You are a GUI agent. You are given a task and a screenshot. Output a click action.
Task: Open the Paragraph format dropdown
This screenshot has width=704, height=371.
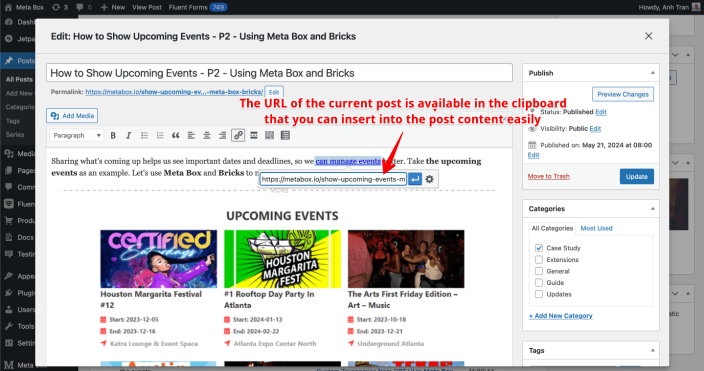[76, 135]
